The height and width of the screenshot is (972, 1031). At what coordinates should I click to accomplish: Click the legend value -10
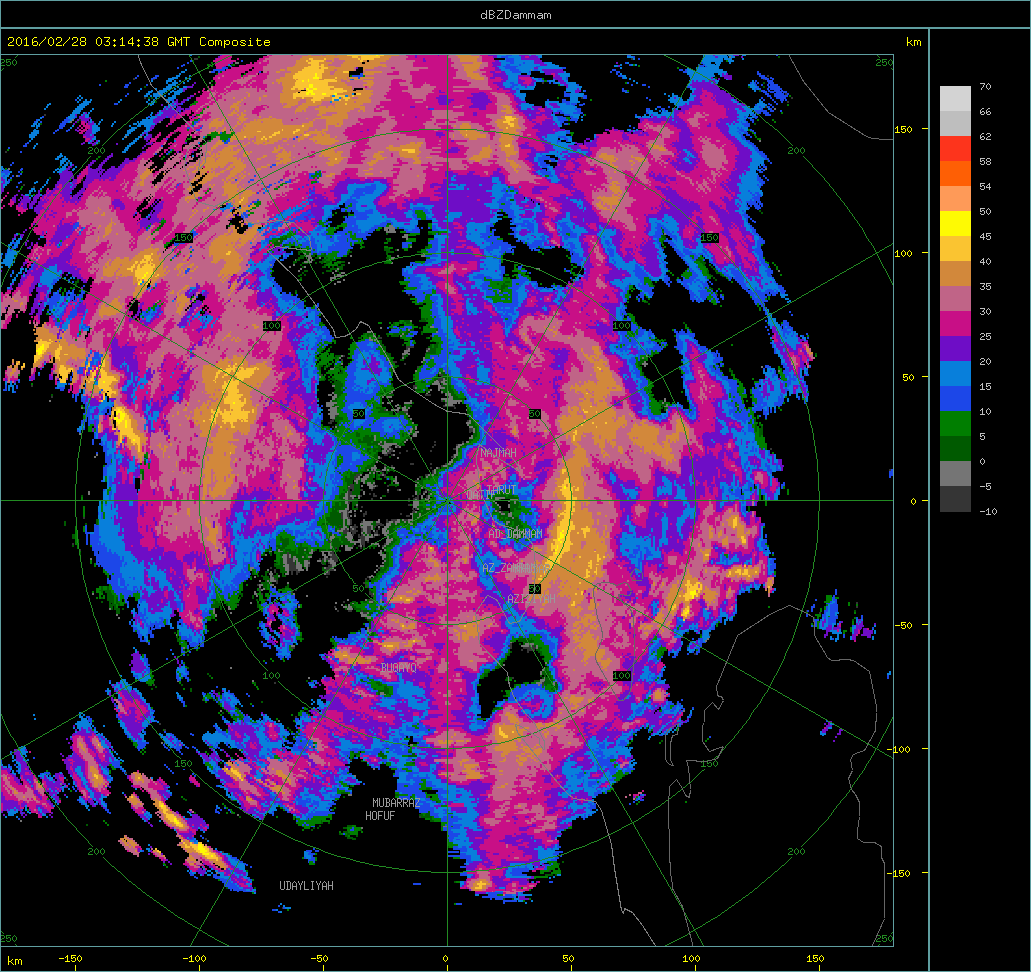988,511
